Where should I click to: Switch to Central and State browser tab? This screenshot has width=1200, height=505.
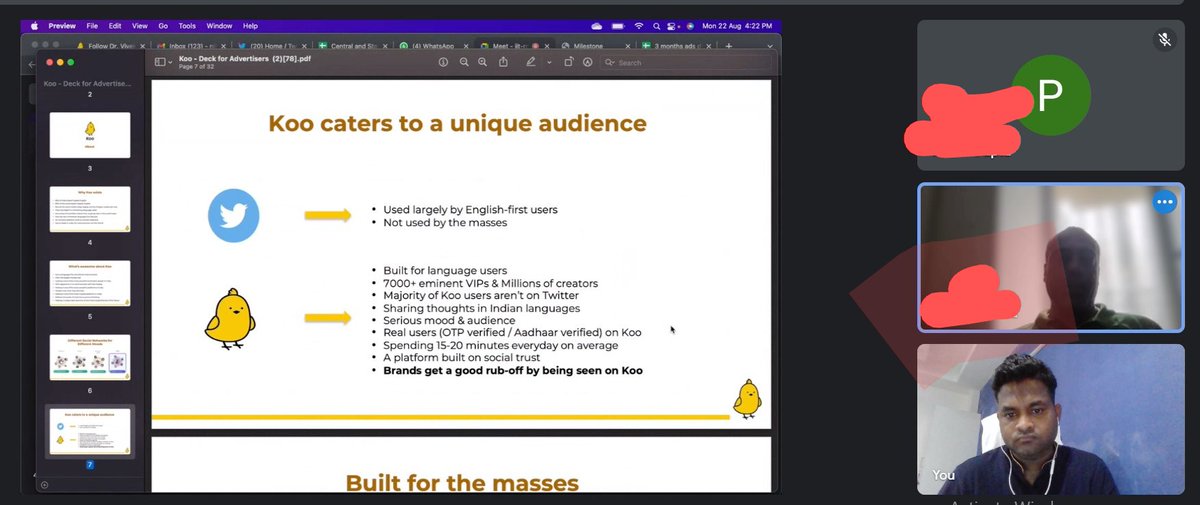click(x=352, y=46)
